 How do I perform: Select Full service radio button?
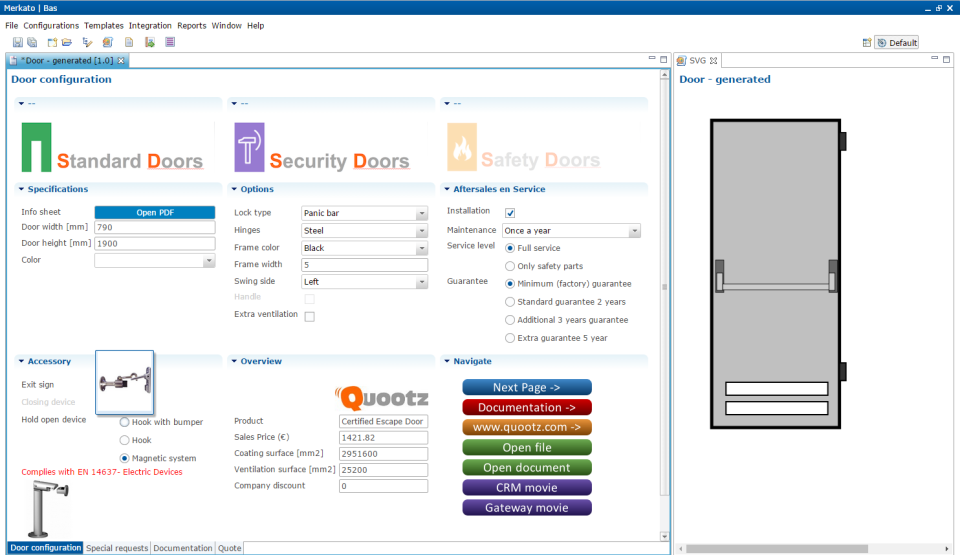510,248
